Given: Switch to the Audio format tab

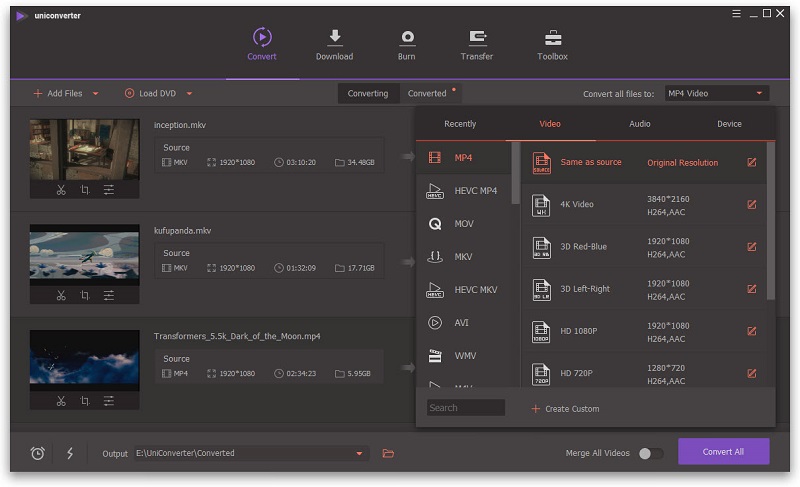Looking at the screenshot, I should [x=640, y=124].
